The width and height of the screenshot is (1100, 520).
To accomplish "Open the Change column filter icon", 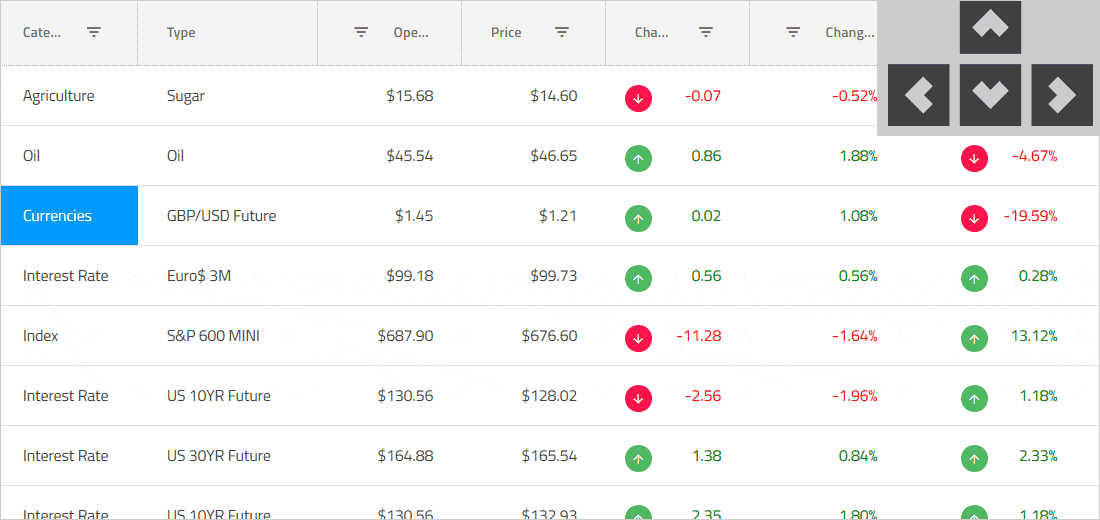I will click(705, 32).
